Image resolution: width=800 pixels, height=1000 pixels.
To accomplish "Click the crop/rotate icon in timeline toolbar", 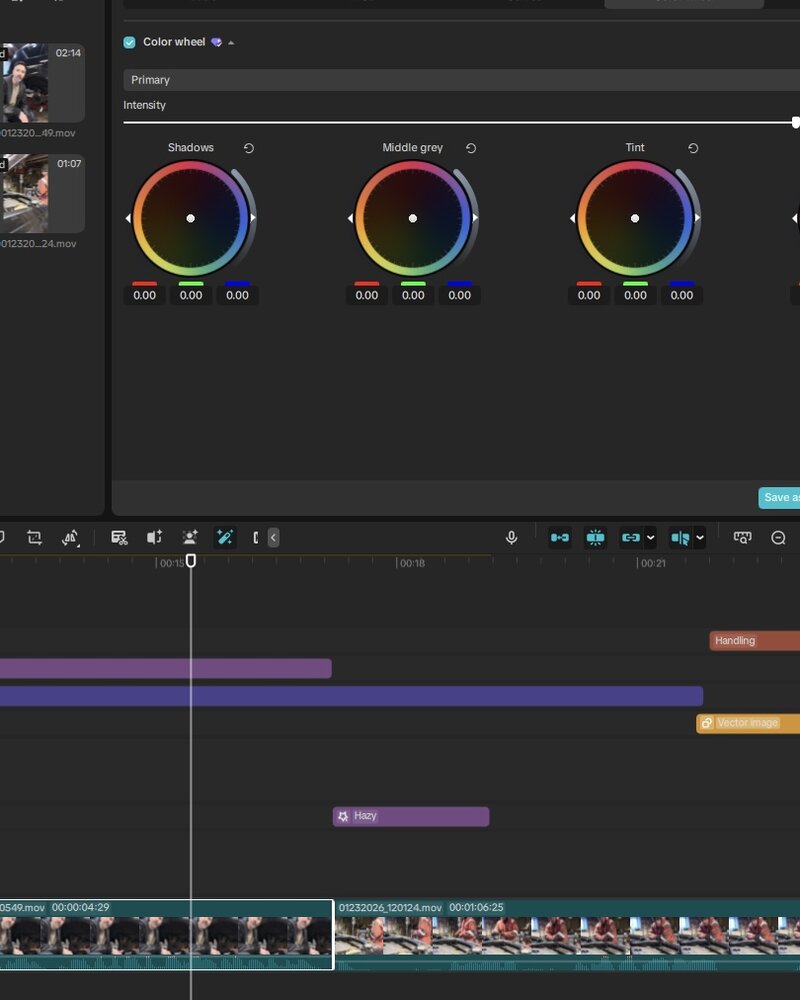I will click(x=34, y=538).
